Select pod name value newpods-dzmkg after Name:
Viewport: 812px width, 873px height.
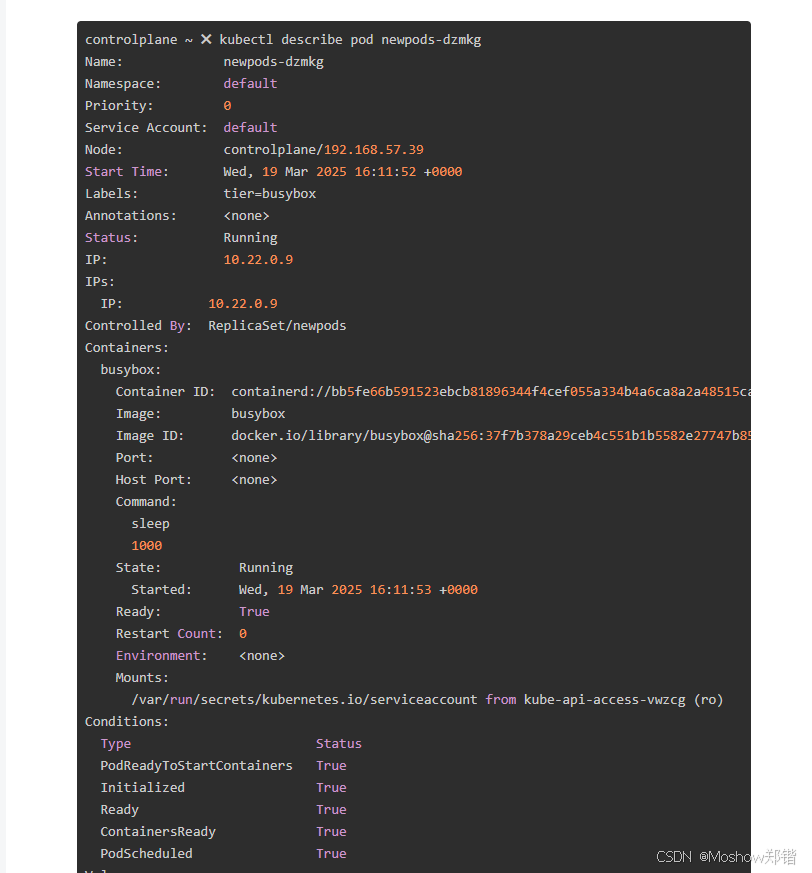(x=273, y=62)
